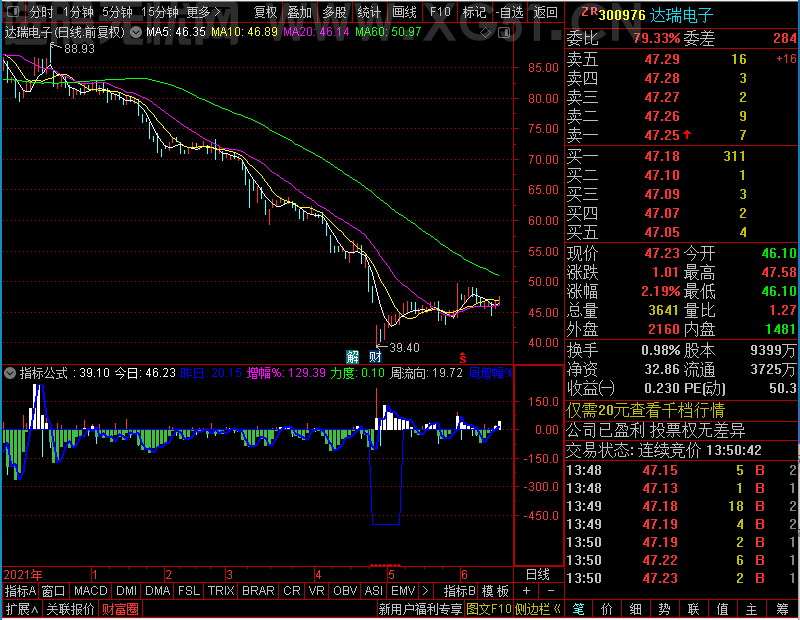The width and height of the screenshot is (800, 620).
Task: Toggle the split-pane icon in the chart header
Action: point(504,33)
